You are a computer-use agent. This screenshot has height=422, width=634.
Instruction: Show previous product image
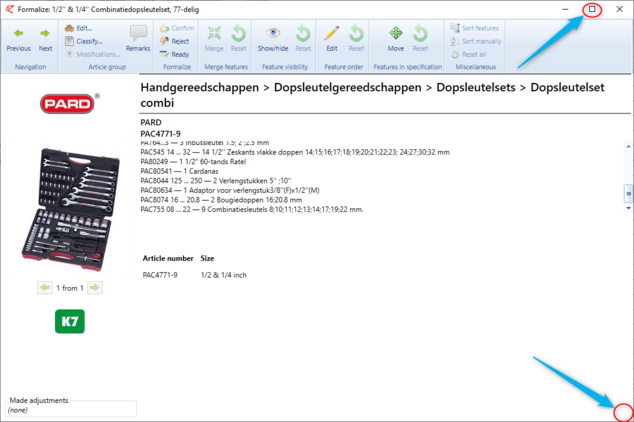click(44, 288)
